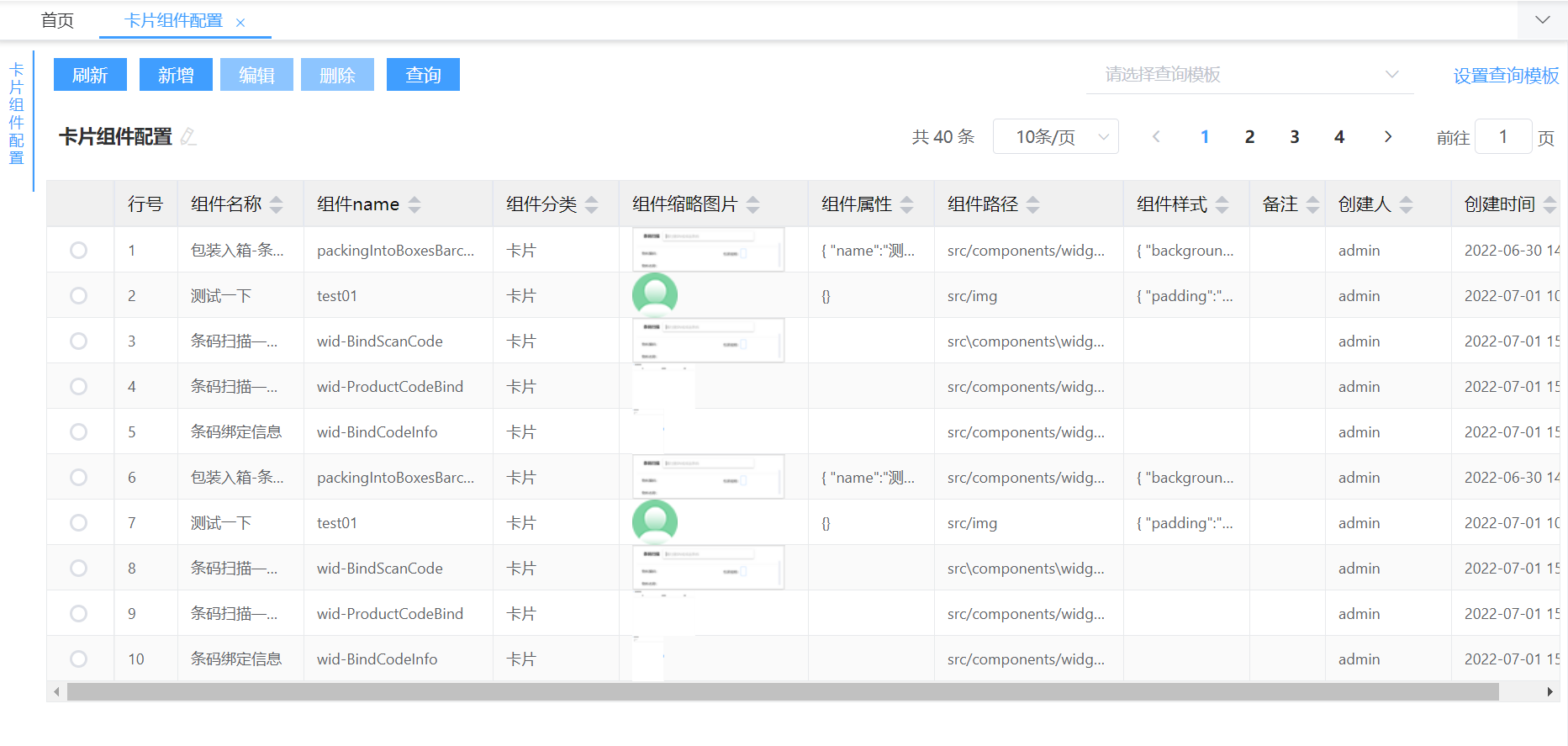Go to page 2
The width and height of the screenshot is (1568, 746).
pyautogui.click(x=1249, y=136)
